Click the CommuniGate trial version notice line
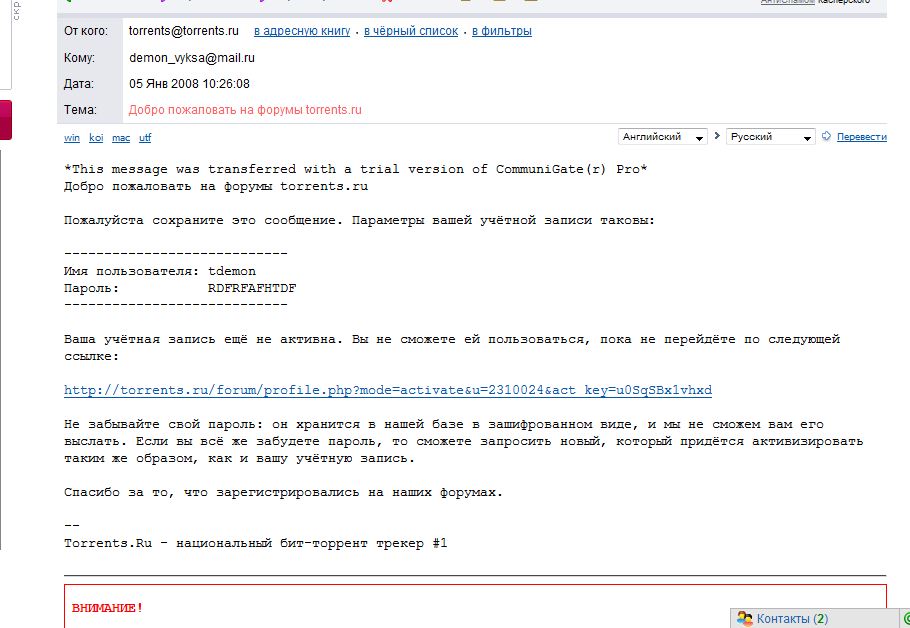The height and width of the screenshot is (628, 910). [x=356, y=169]
